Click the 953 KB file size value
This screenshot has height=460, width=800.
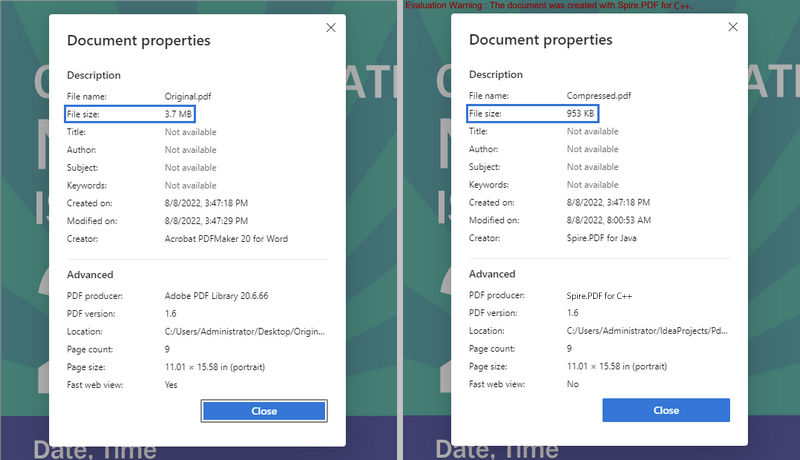click(x=580, y=114)
